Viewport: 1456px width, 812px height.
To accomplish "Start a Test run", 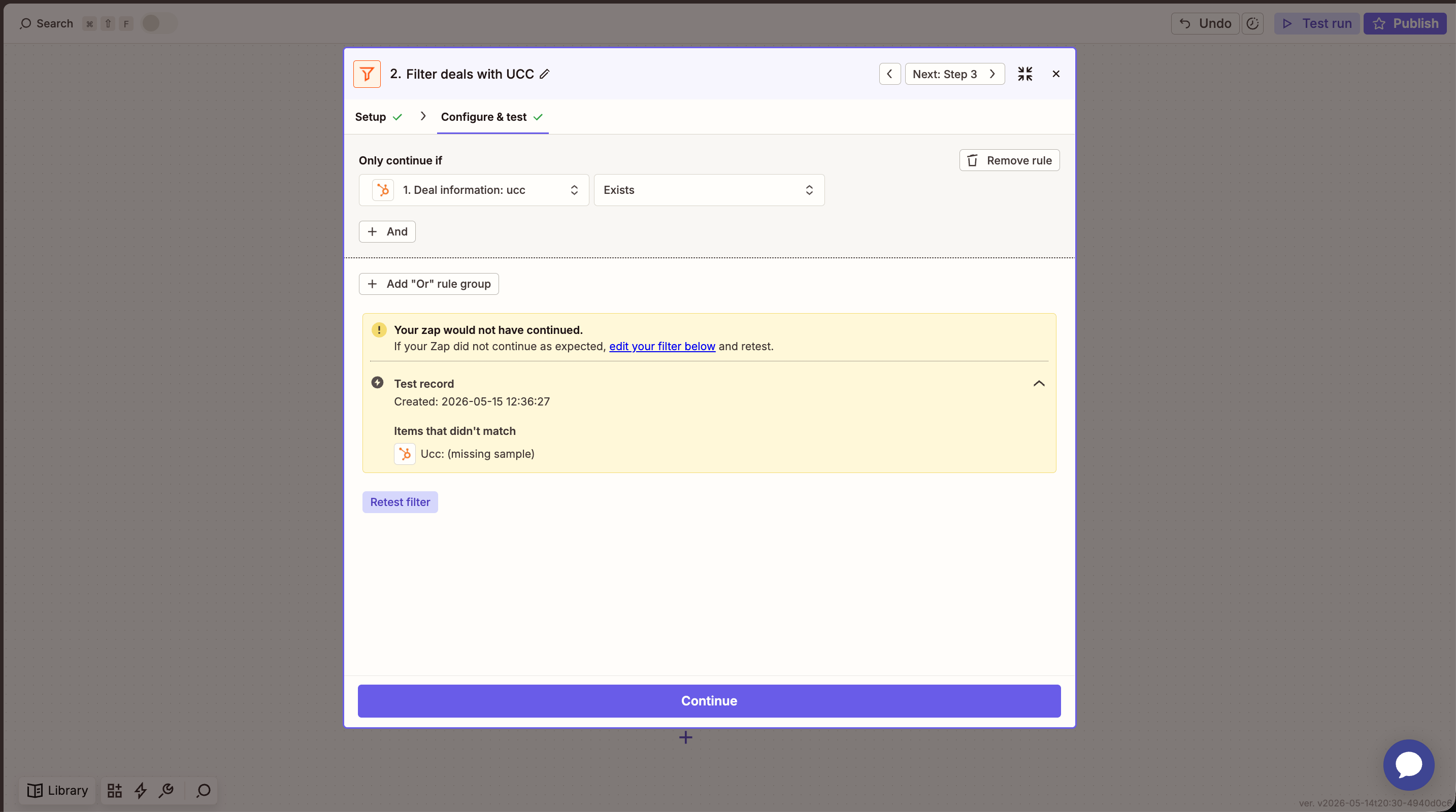I will click(x=1316, y=23).
